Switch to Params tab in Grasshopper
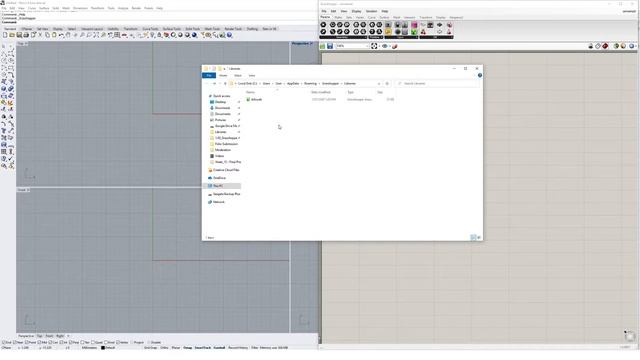Screen dimensions: 640x360 [325, 17]
